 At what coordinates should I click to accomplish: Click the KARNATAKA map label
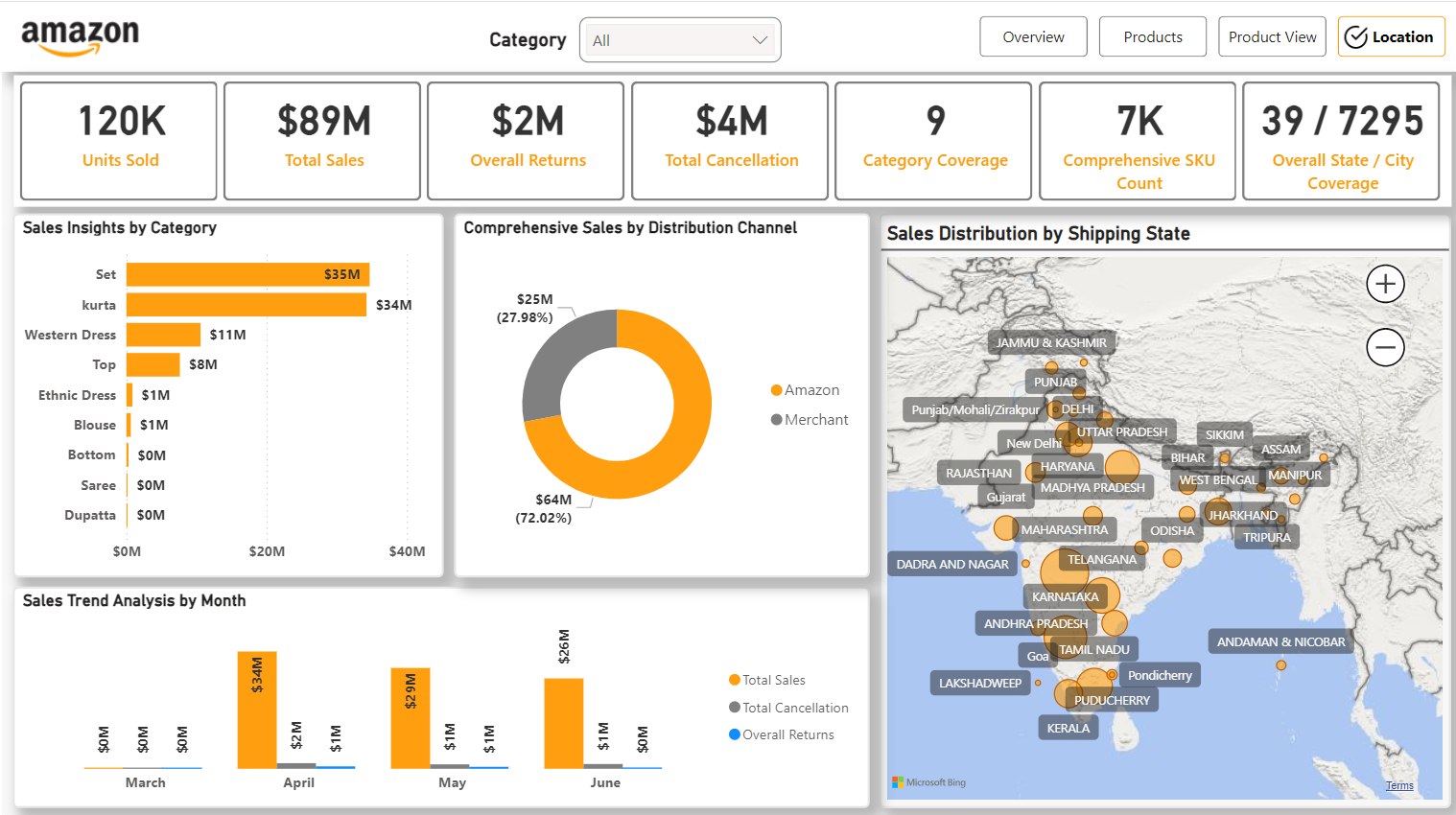click(x=1065, y=596)
